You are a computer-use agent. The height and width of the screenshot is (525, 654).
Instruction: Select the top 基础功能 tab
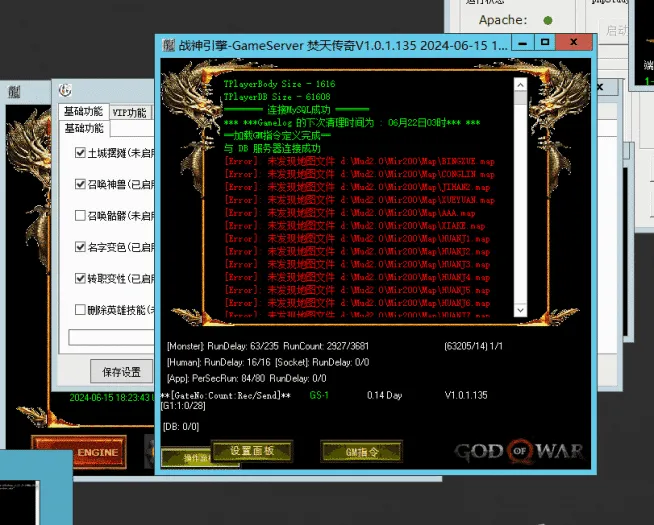pyautogui.click(x=83, y=111)
